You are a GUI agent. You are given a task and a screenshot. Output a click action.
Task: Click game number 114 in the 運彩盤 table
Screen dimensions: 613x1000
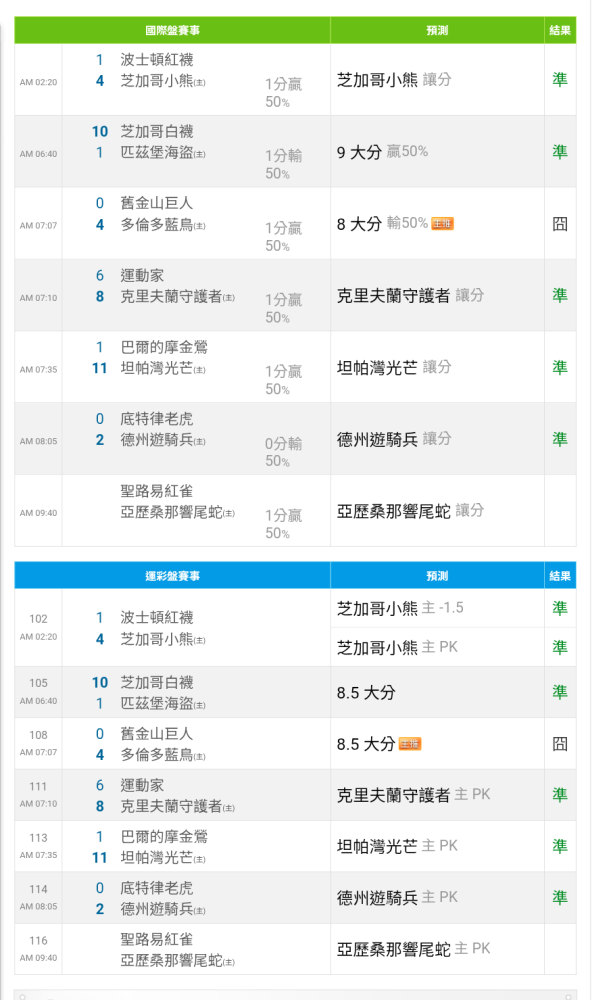(38, 889)
